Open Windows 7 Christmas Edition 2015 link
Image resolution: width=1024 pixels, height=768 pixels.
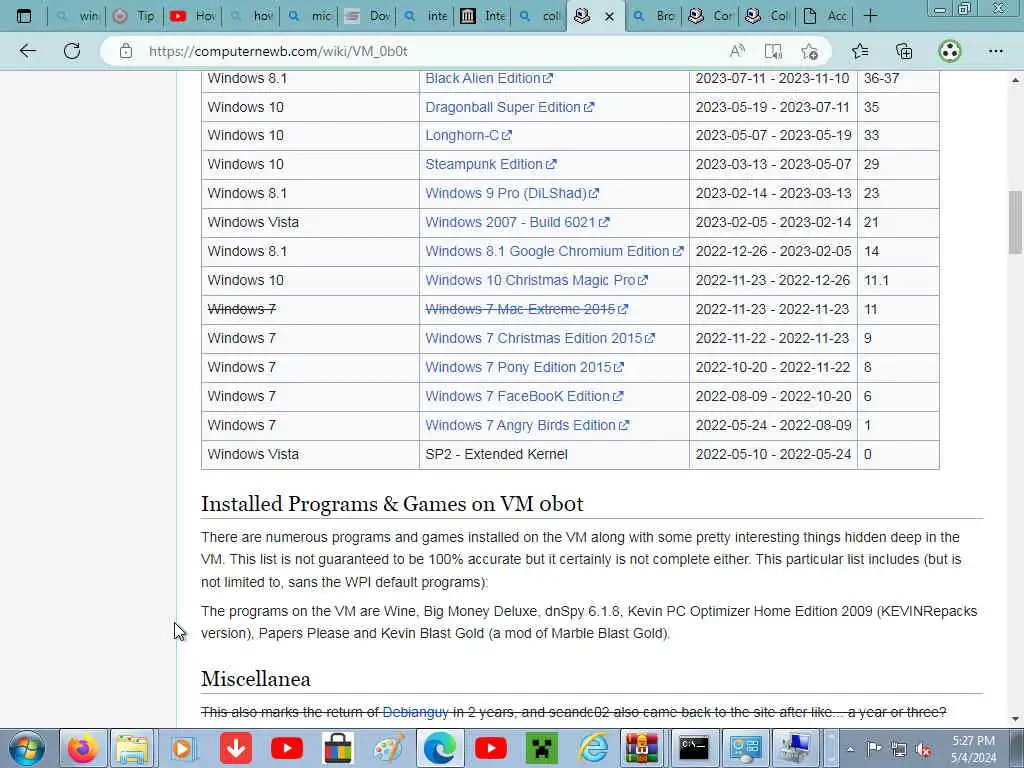point(539,338)
